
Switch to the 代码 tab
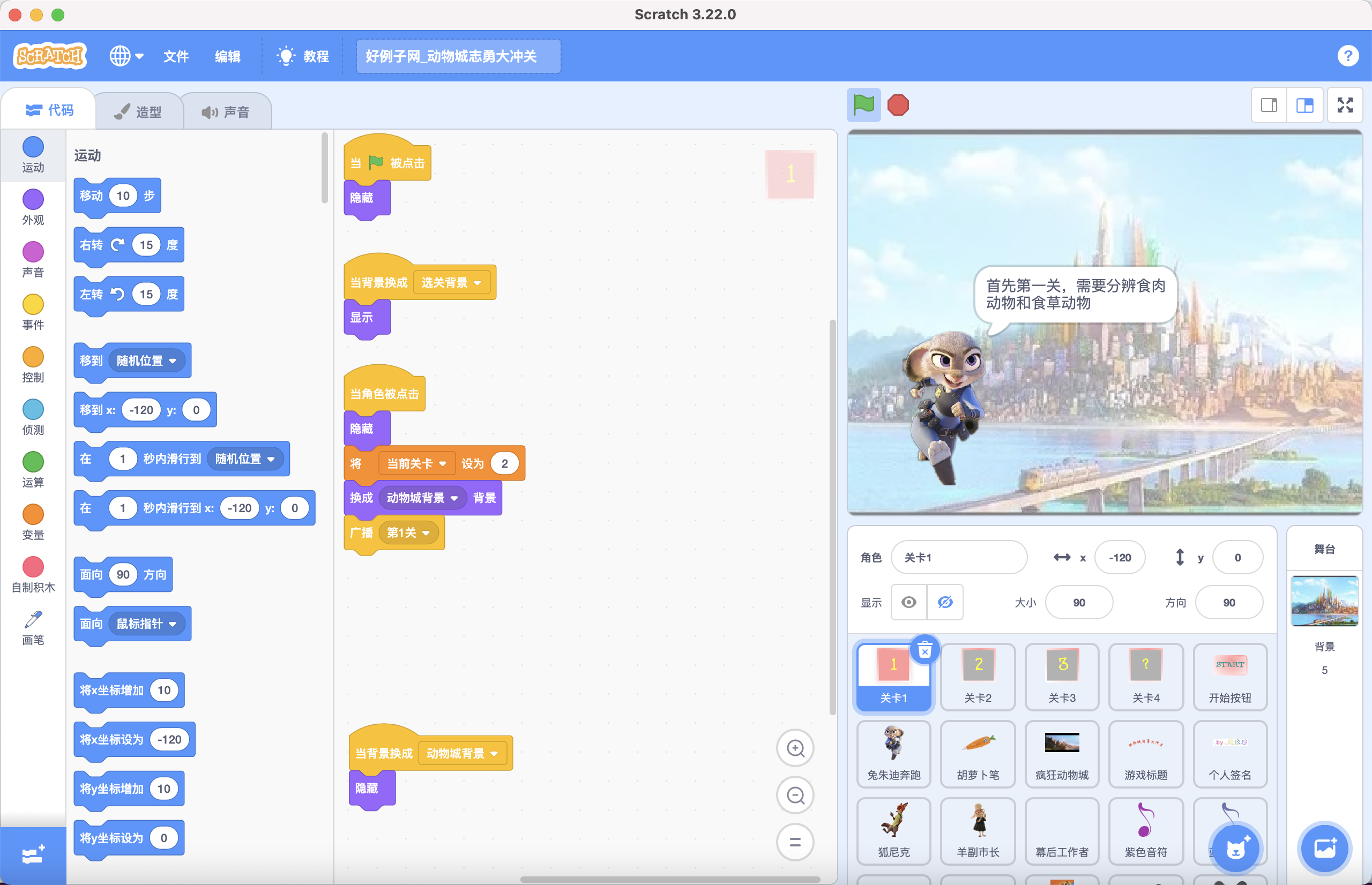[49, 110]
